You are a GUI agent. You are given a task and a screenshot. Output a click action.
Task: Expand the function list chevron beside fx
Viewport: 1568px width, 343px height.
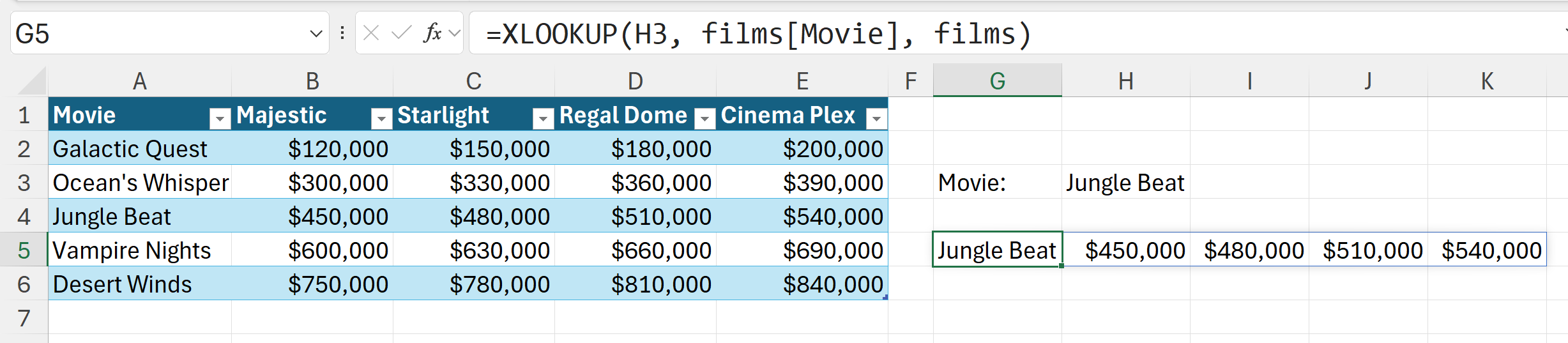coord(455,33)
